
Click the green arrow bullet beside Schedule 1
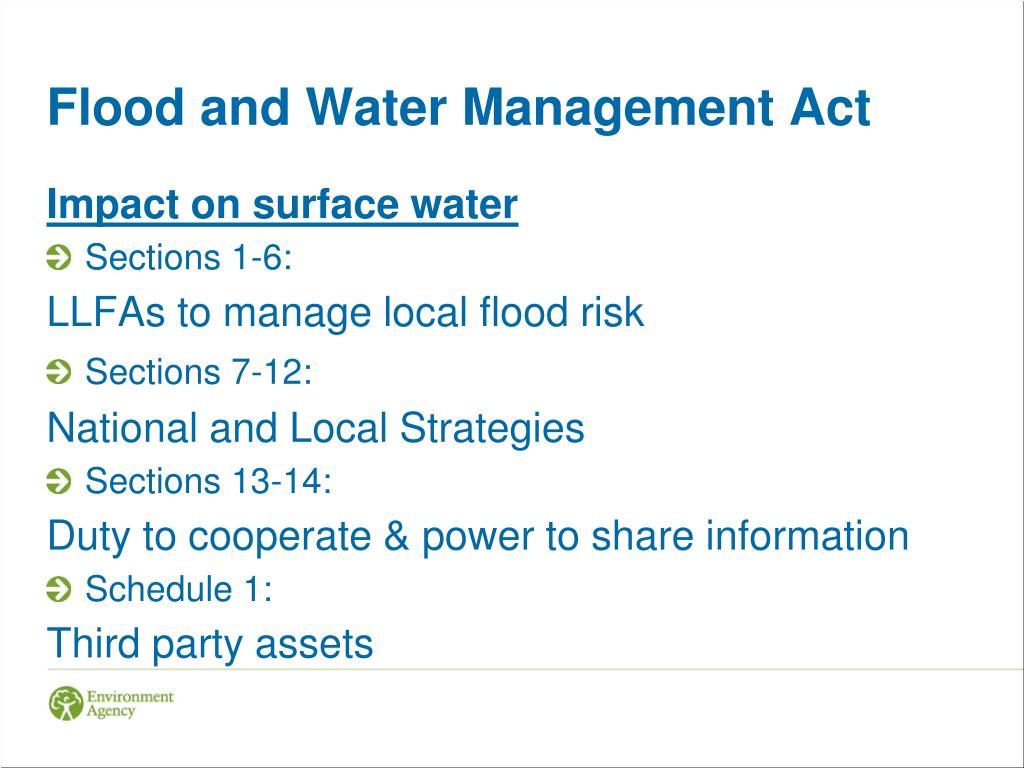pos(59,589)
